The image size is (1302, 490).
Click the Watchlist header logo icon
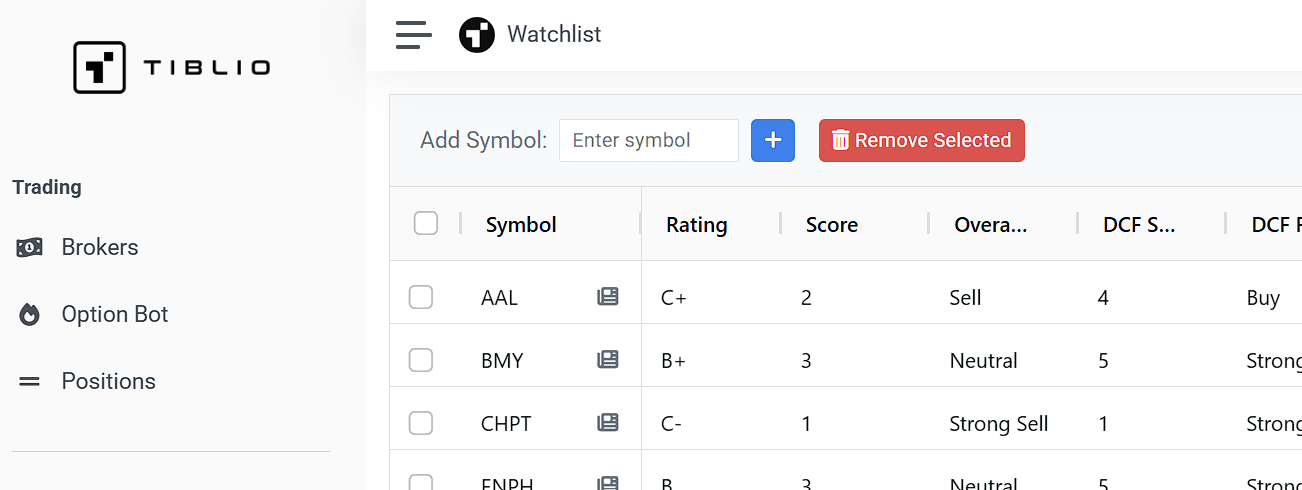pyautogui.click(x=477, y=35)
